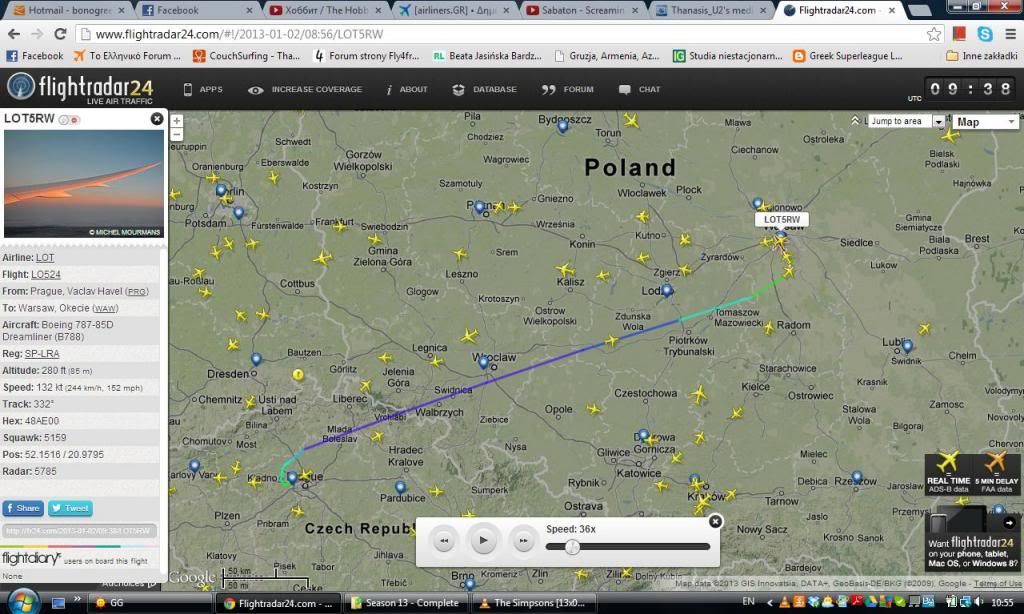Click the airport pin at Lodz

(667, 290)
